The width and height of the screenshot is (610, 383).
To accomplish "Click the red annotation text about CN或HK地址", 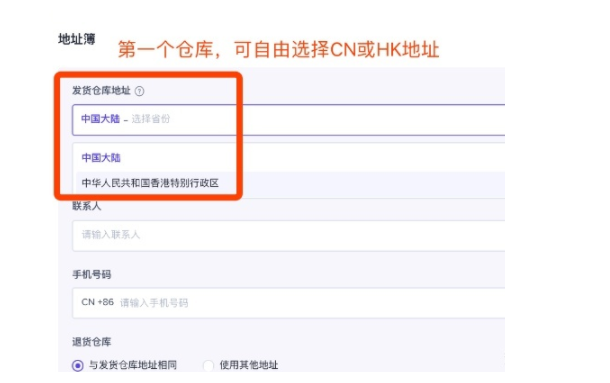I will tap(279, 49).
